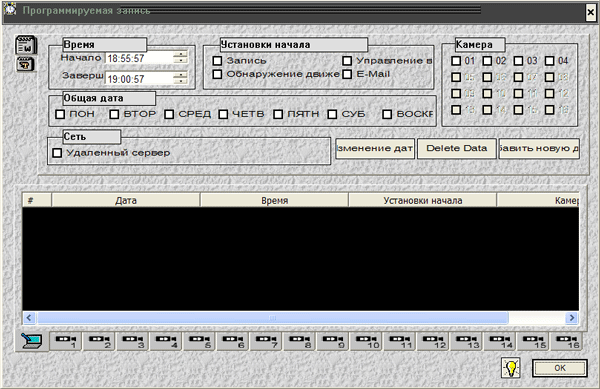Image resolution: width=600 pixels, height=389 pixels.
Task: Check the ЧЕТВ day checkbox
Action: click(223, 114)
